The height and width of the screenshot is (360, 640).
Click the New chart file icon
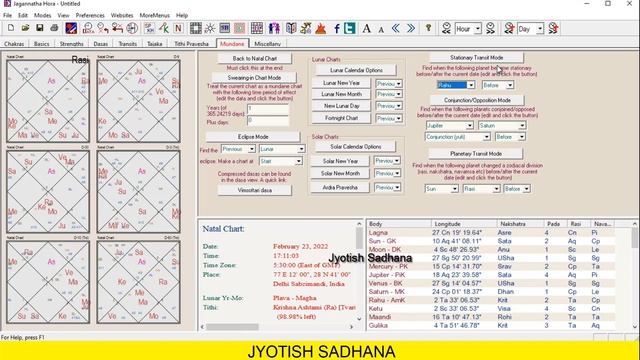click(11, 28)
